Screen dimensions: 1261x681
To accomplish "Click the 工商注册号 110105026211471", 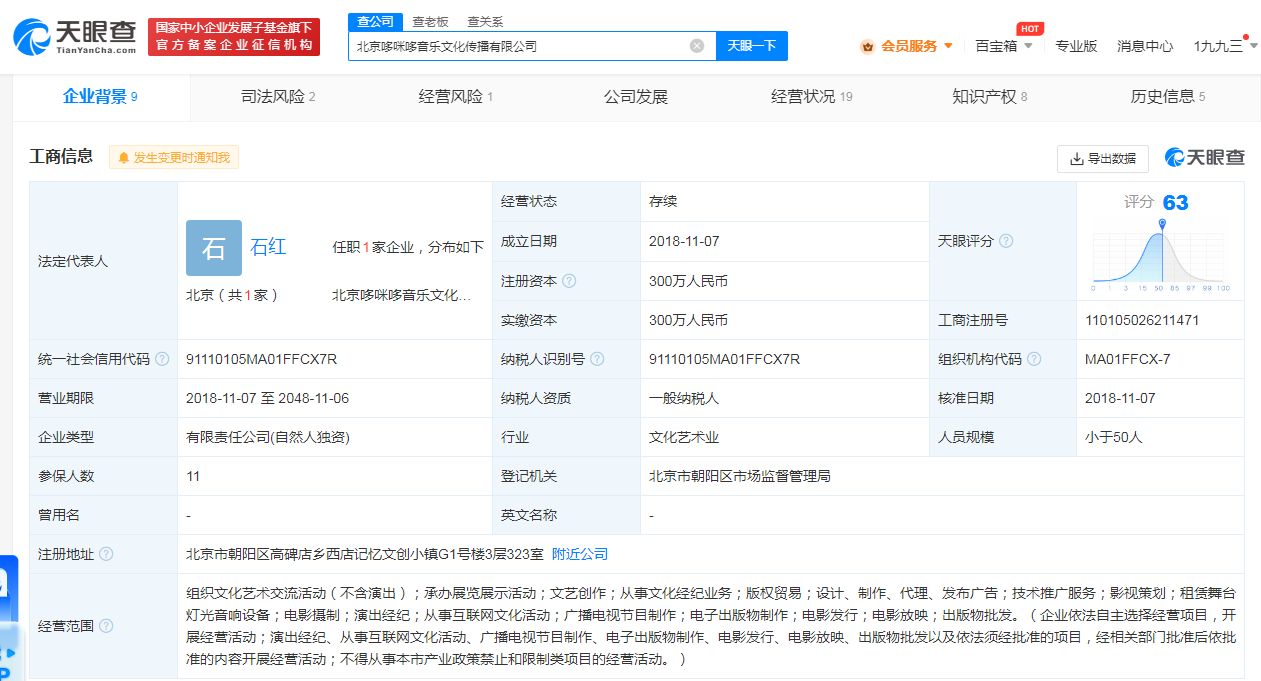I will coord(1142,320).
